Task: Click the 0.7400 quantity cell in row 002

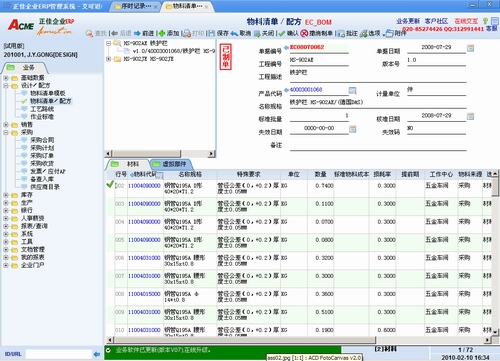Action: pyautogui.click(x=320, y=189)
